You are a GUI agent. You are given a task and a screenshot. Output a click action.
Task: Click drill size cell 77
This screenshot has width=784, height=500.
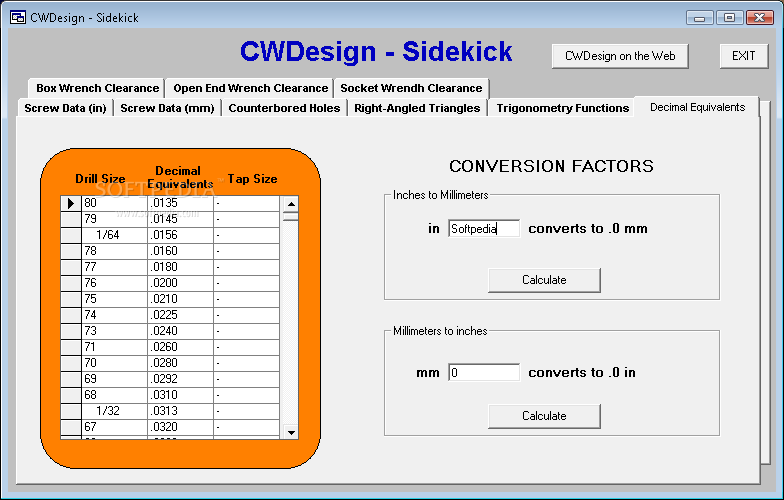point(114,267)
